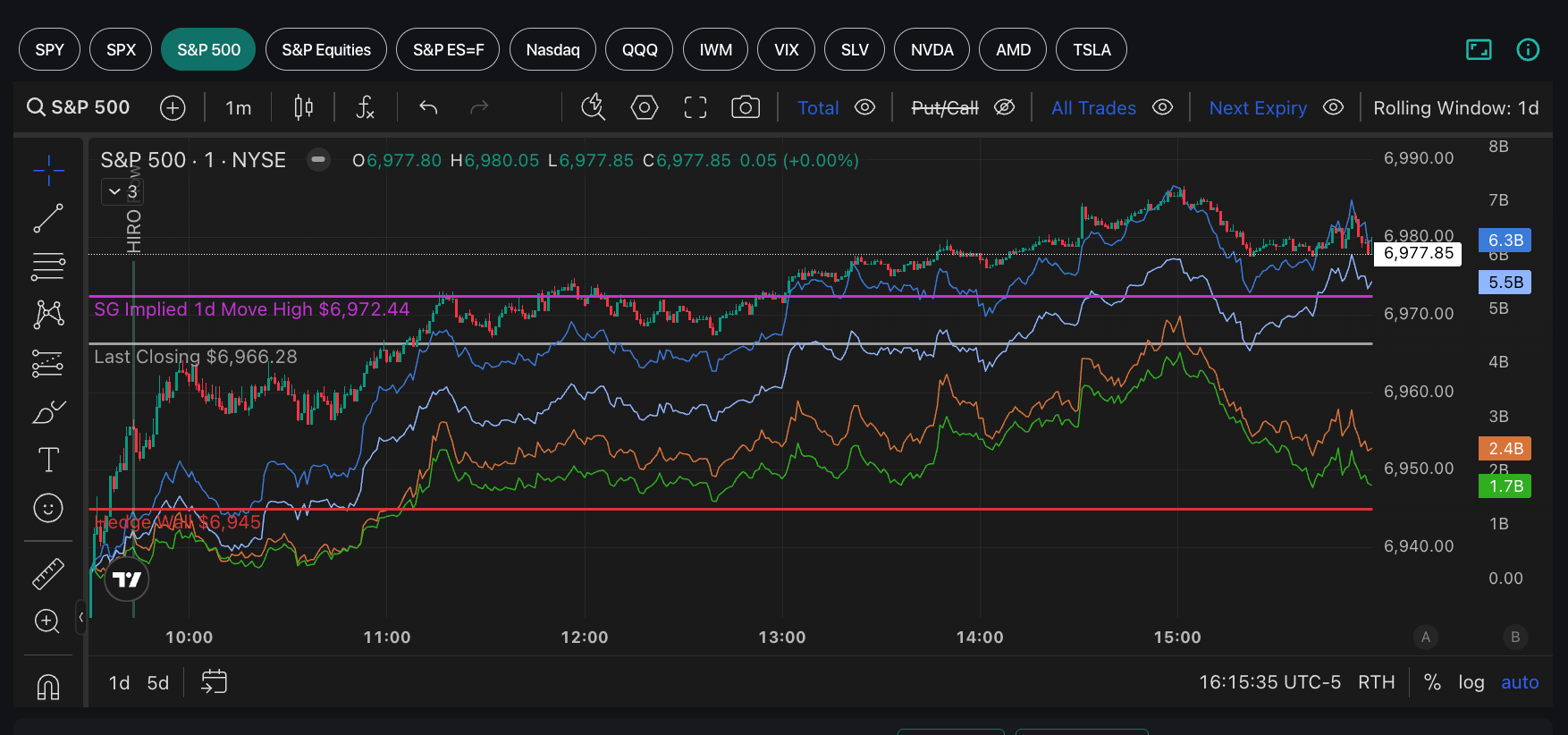
Task: Click the All Trades label
Action: click(1093, 107)
